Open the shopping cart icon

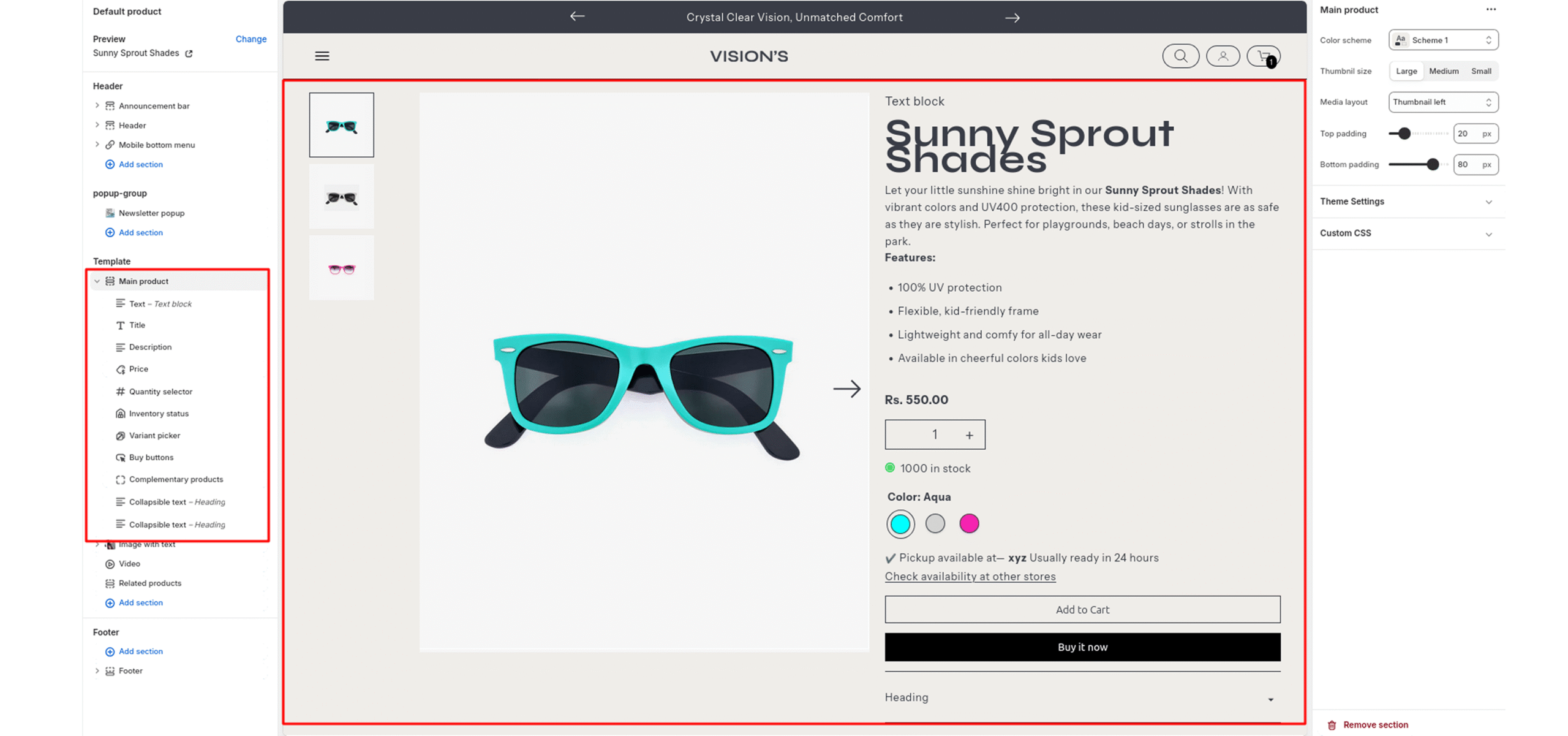1264,56
